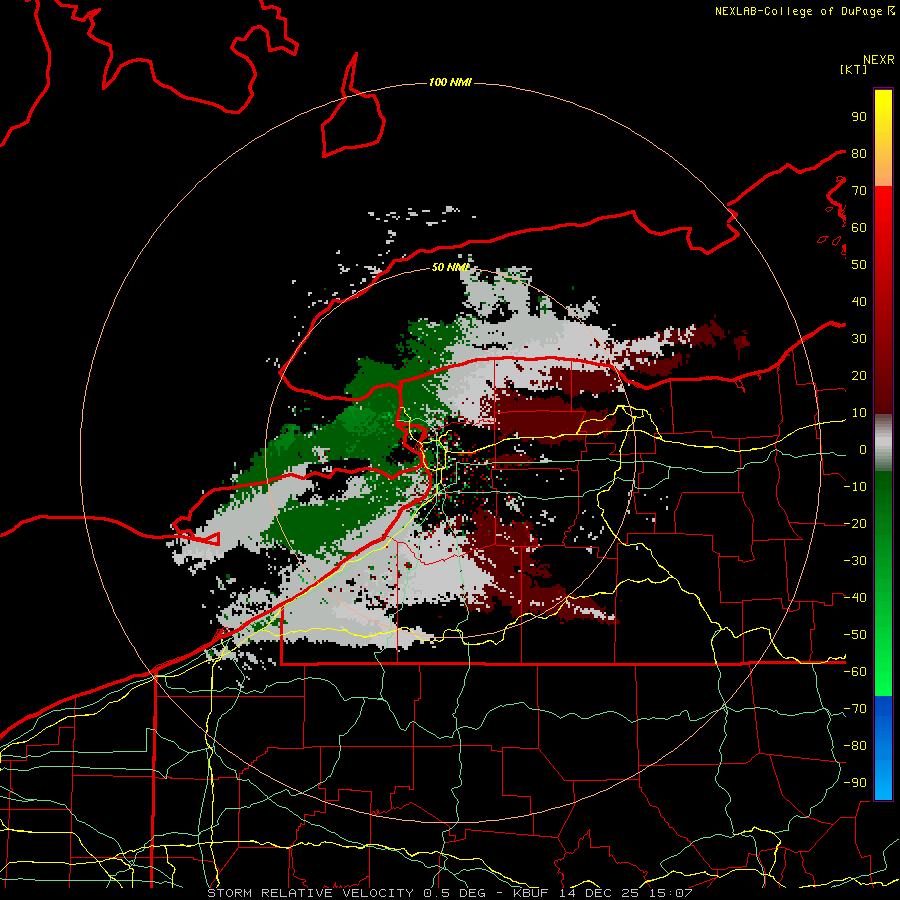
Task: Click the -80 value on the velocity scale
Action: tap(855, 746)
